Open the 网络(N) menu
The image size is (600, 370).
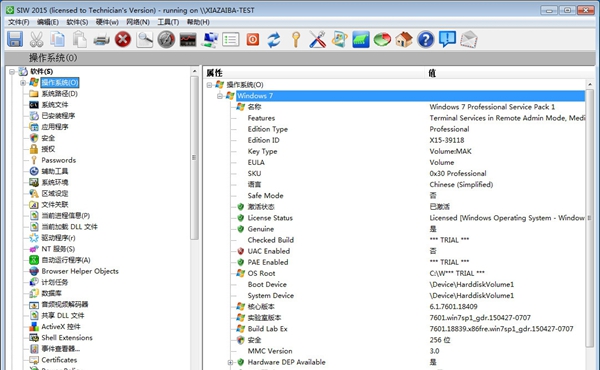(x=138, y=22)
